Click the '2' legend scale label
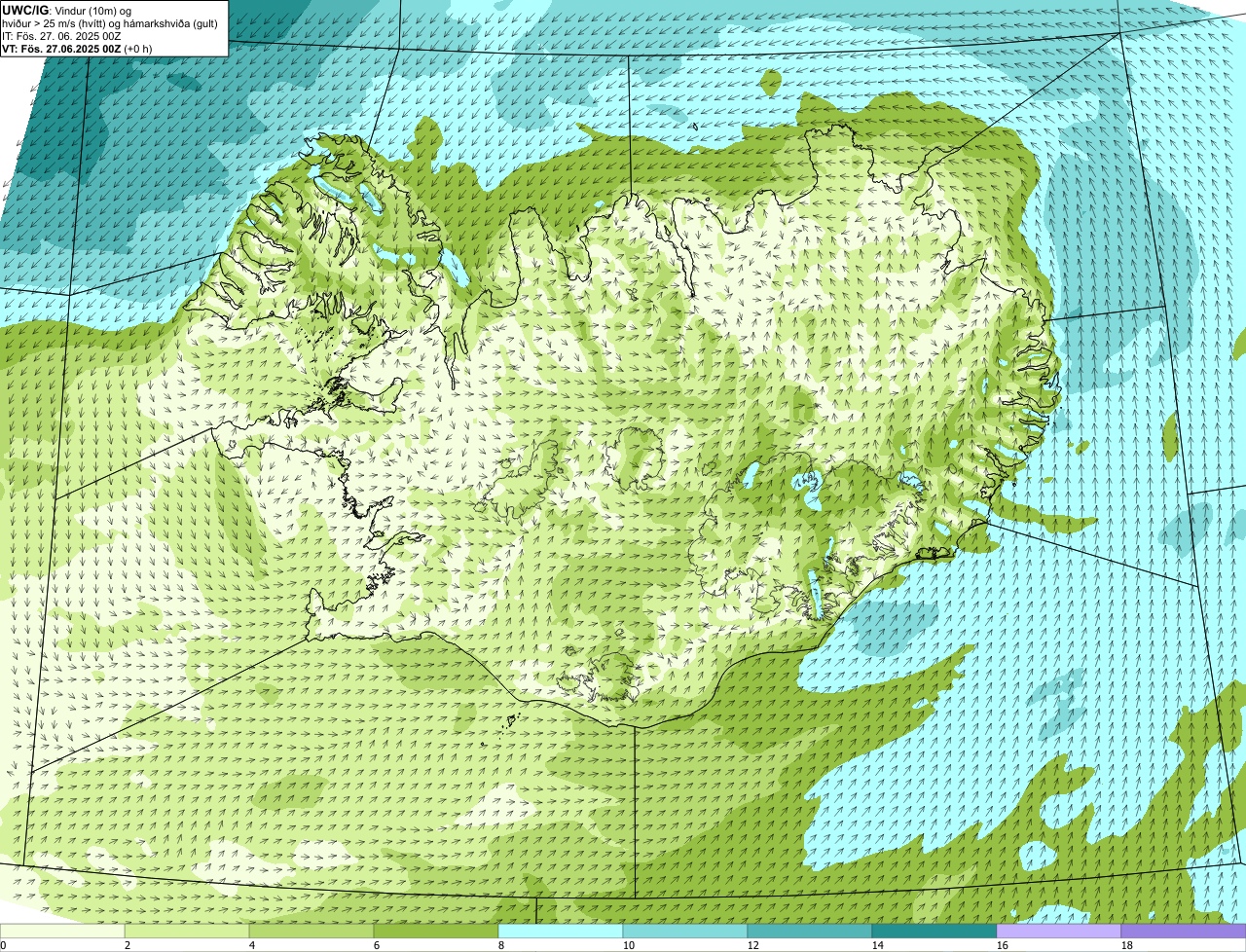Viewport: 1246px width, 952px height. tap(128, 945)
